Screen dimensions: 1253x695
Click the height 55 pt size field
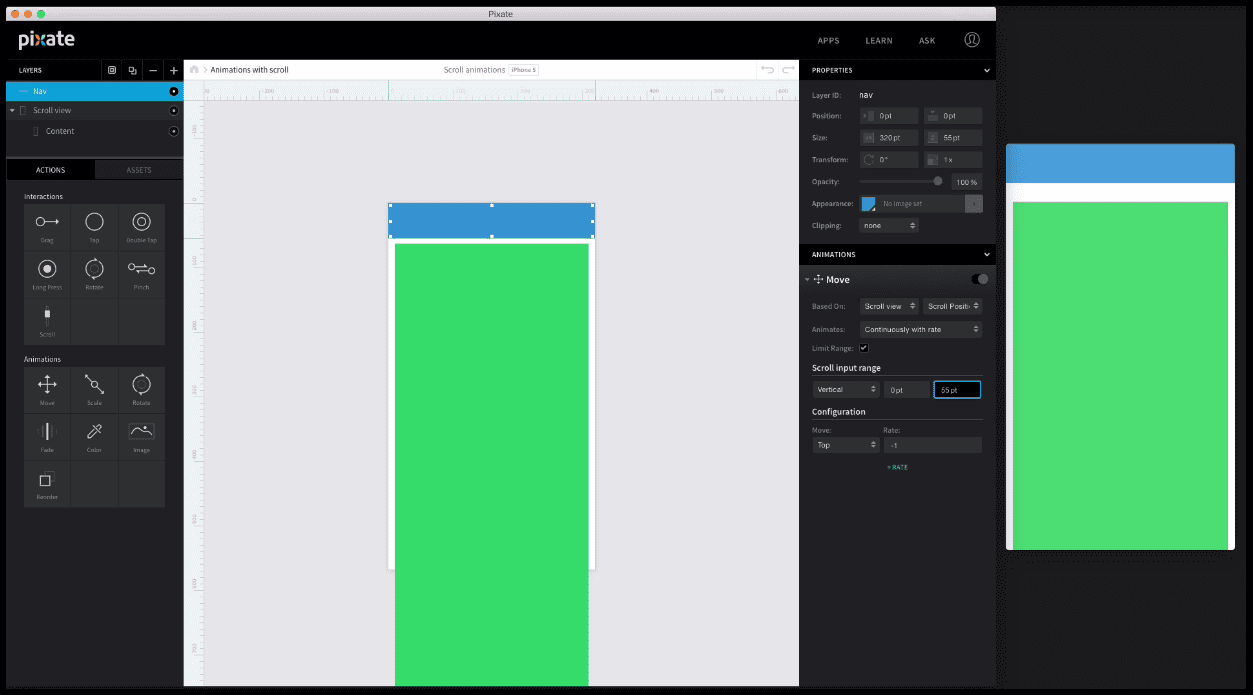point(952,138)
